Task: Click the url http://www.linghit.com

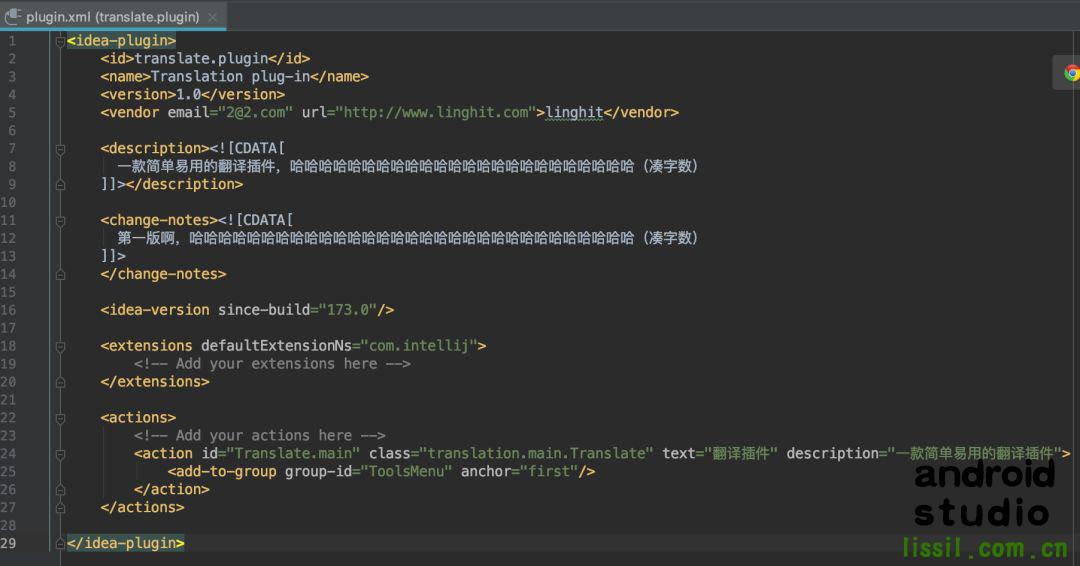Action: (x=436, y=112)
